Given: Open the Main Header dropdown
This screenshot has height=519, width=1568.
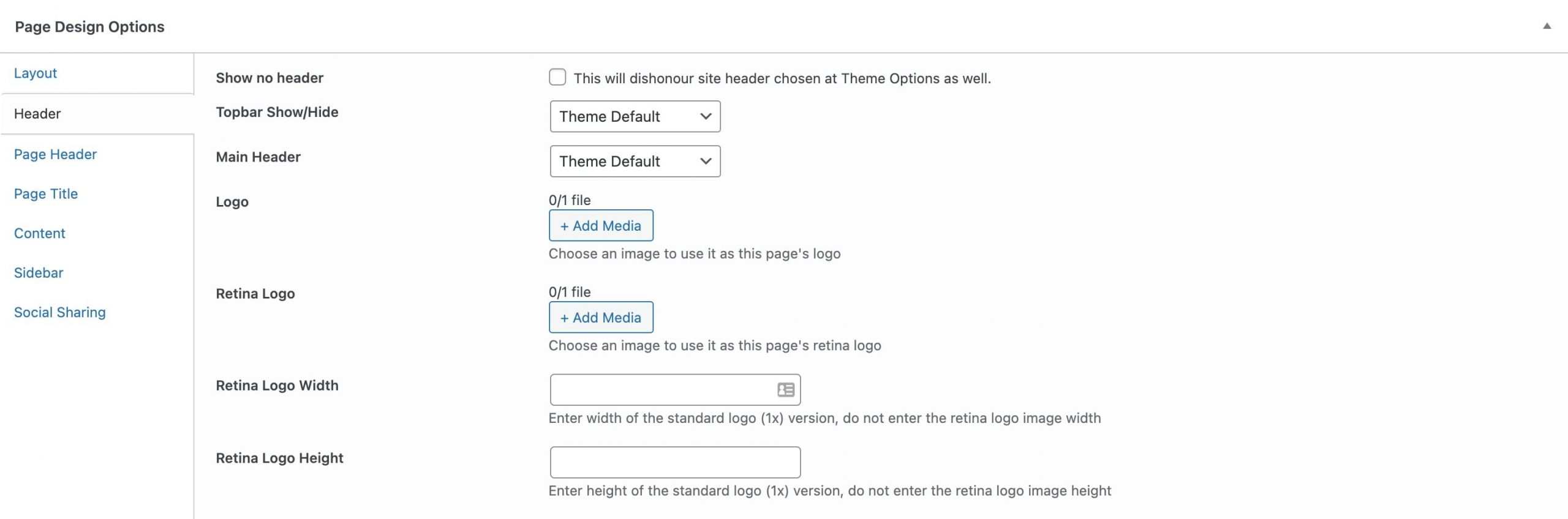Looking at the screenshot, I should [635, 161].
